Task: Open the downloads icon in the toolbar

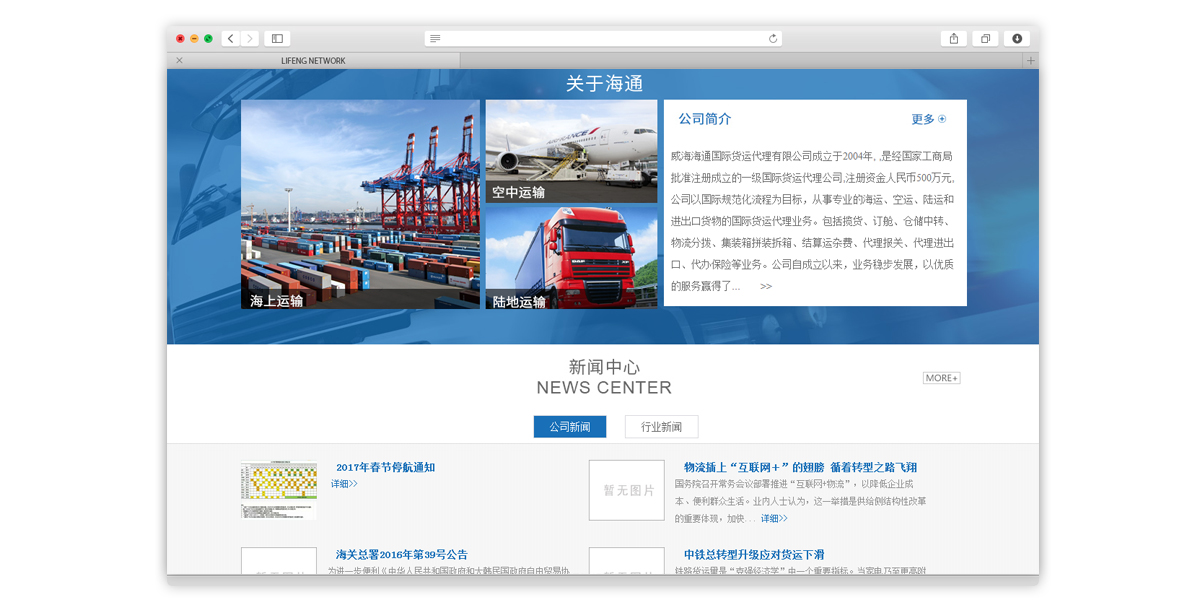Action: (x=1017, y=39)
